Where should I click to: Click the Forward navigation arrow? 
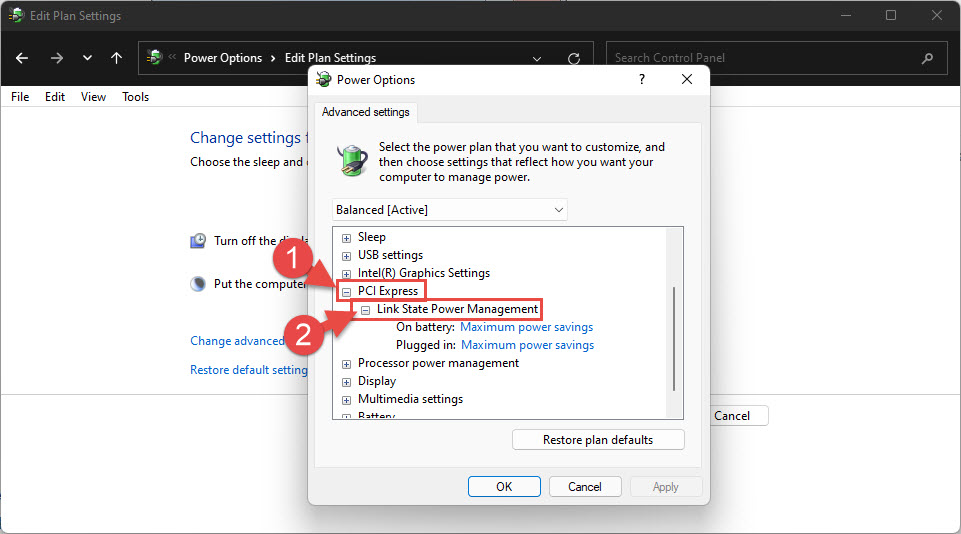pos(56,58)
